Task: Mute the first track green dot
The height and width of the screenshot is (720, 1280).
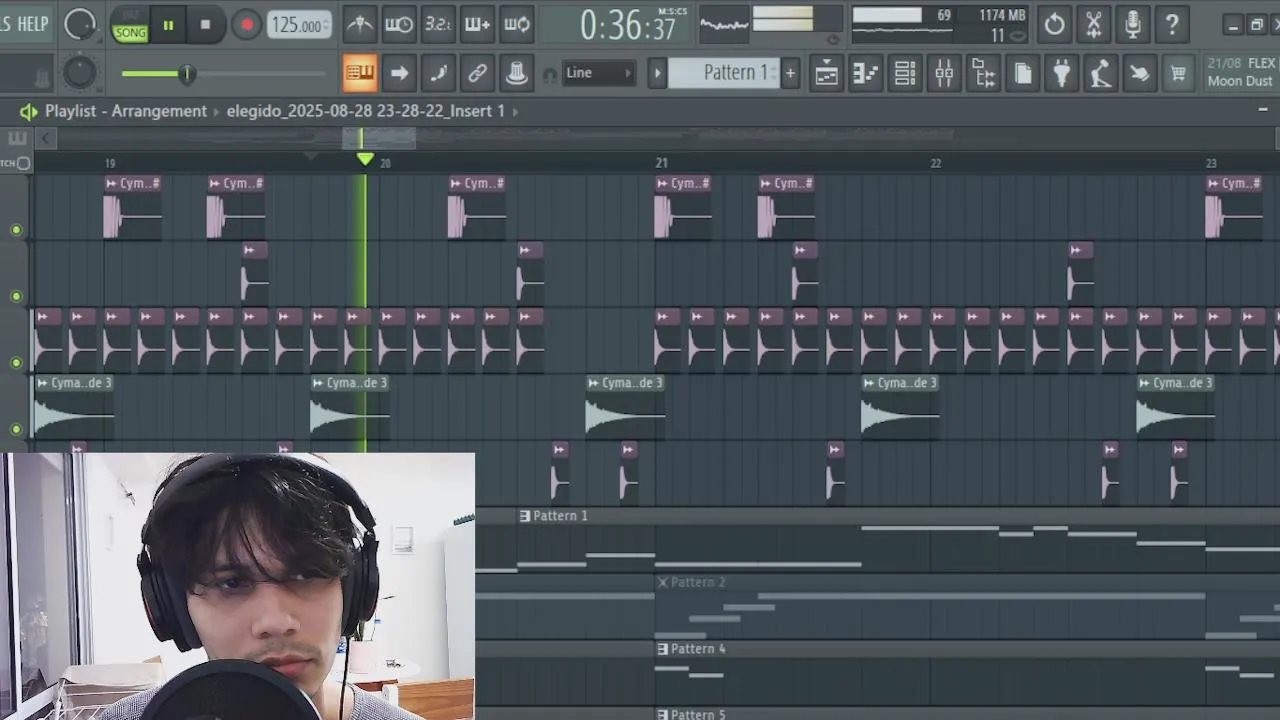Action: 16,230
